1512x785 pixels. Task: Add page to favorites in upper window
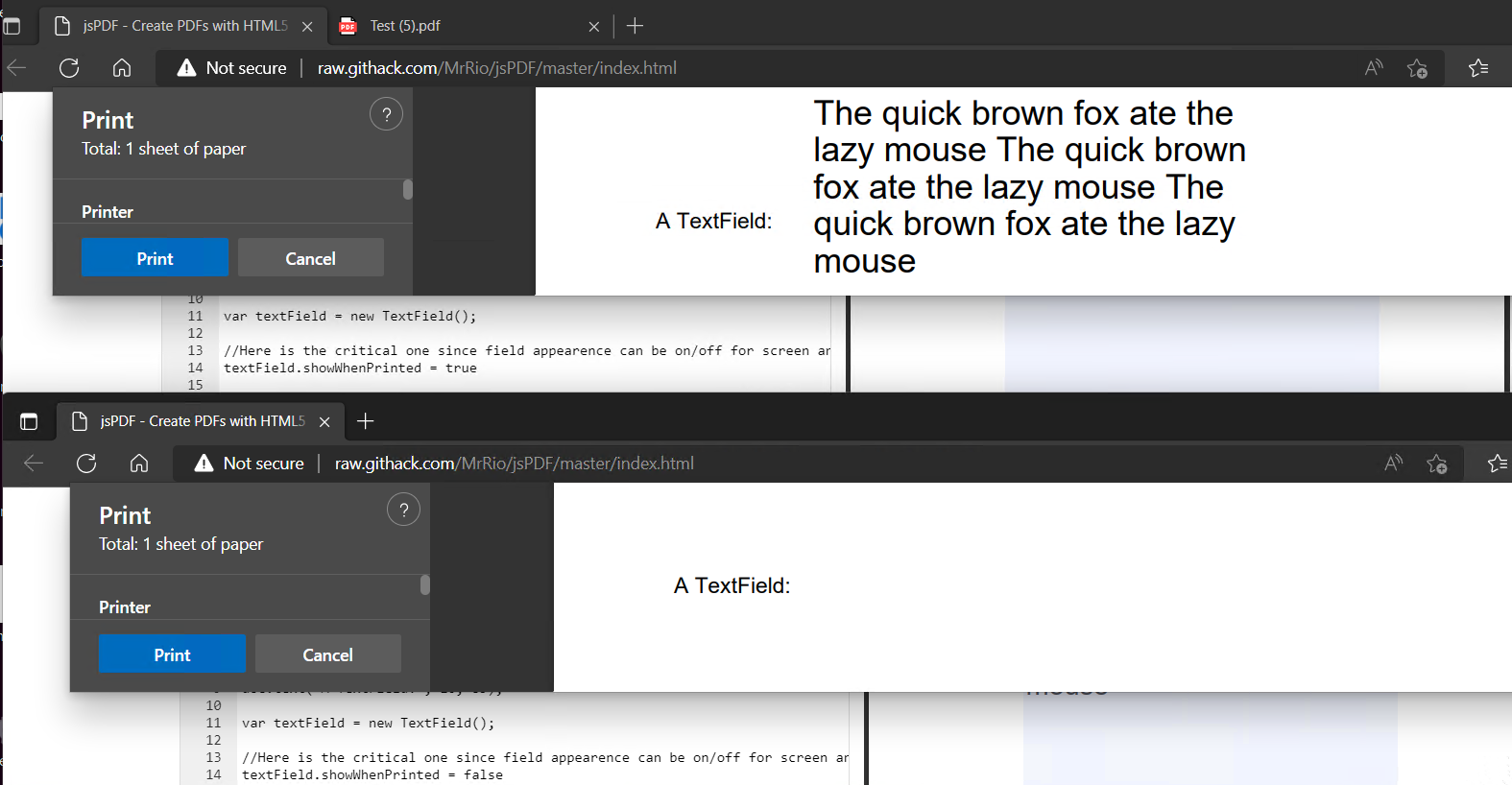1417,68
